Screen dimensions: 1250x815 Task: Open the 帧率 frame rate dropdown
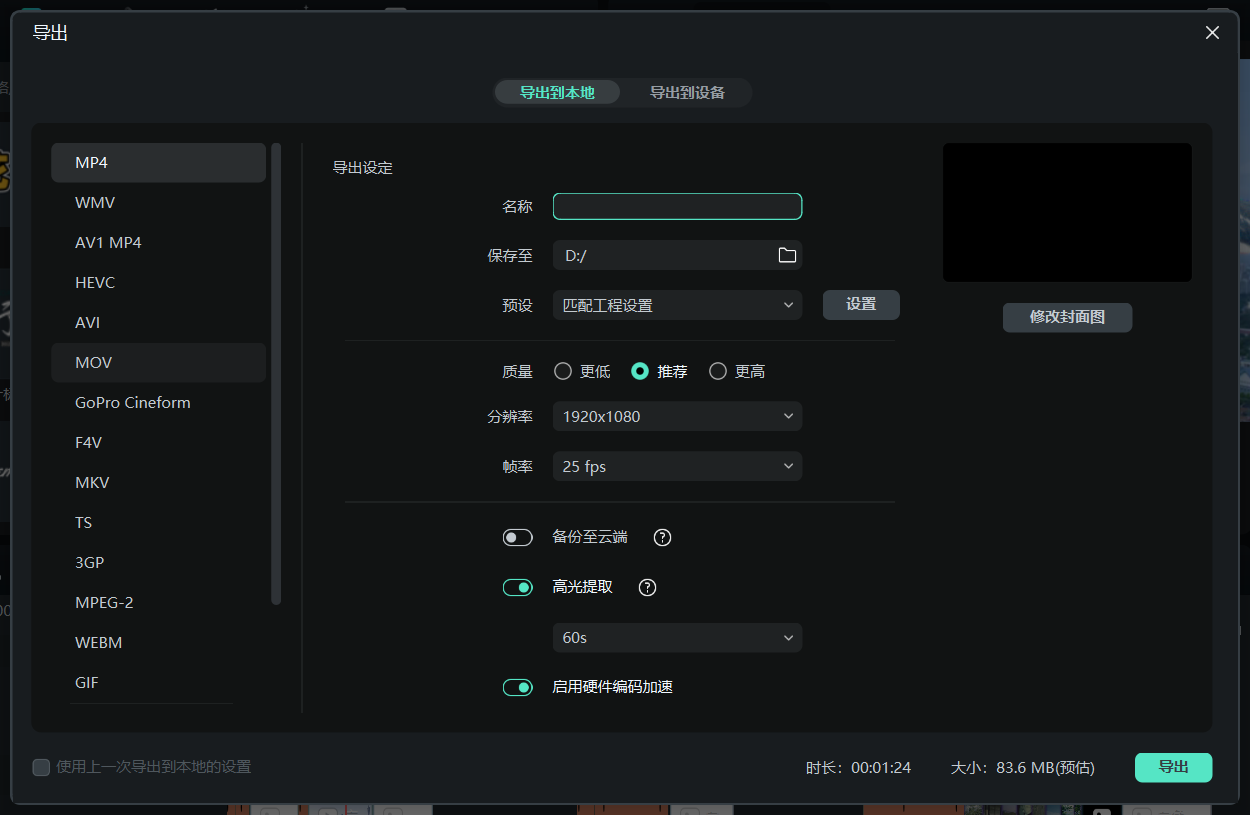tap(677, 466)
